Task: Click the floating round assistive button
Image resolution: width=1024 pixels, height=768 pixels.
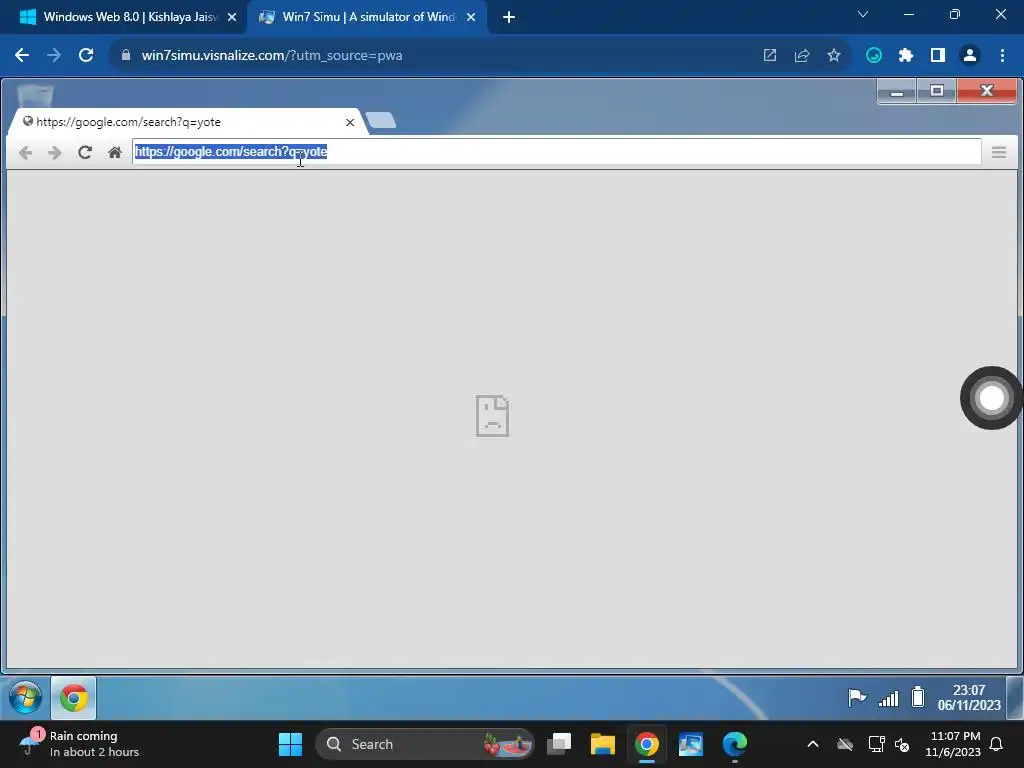Action: click(x=991, y=398)
